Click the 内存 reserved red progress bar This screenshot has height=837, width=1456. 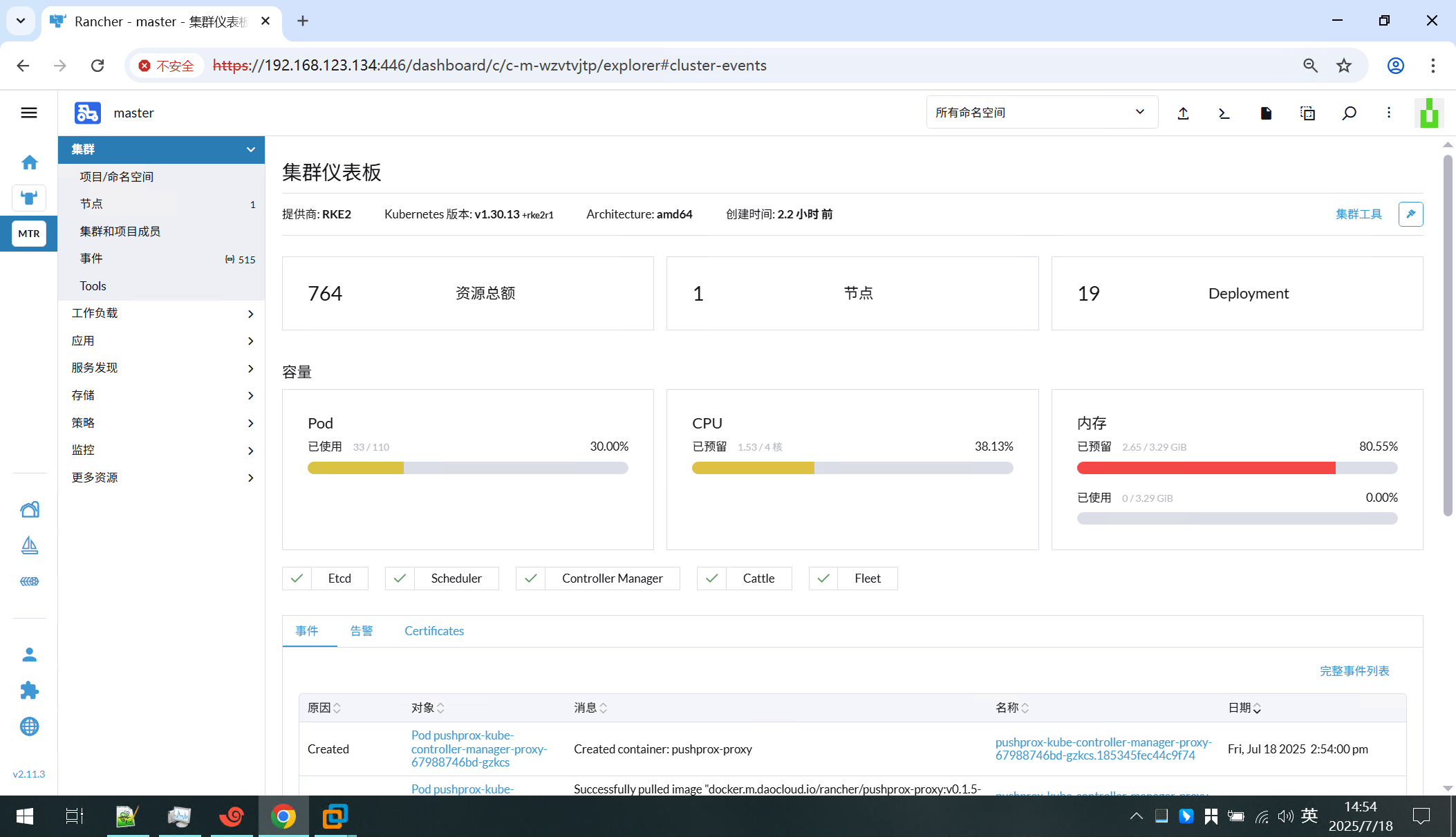pyautogui.click(x=1206, y=468)
